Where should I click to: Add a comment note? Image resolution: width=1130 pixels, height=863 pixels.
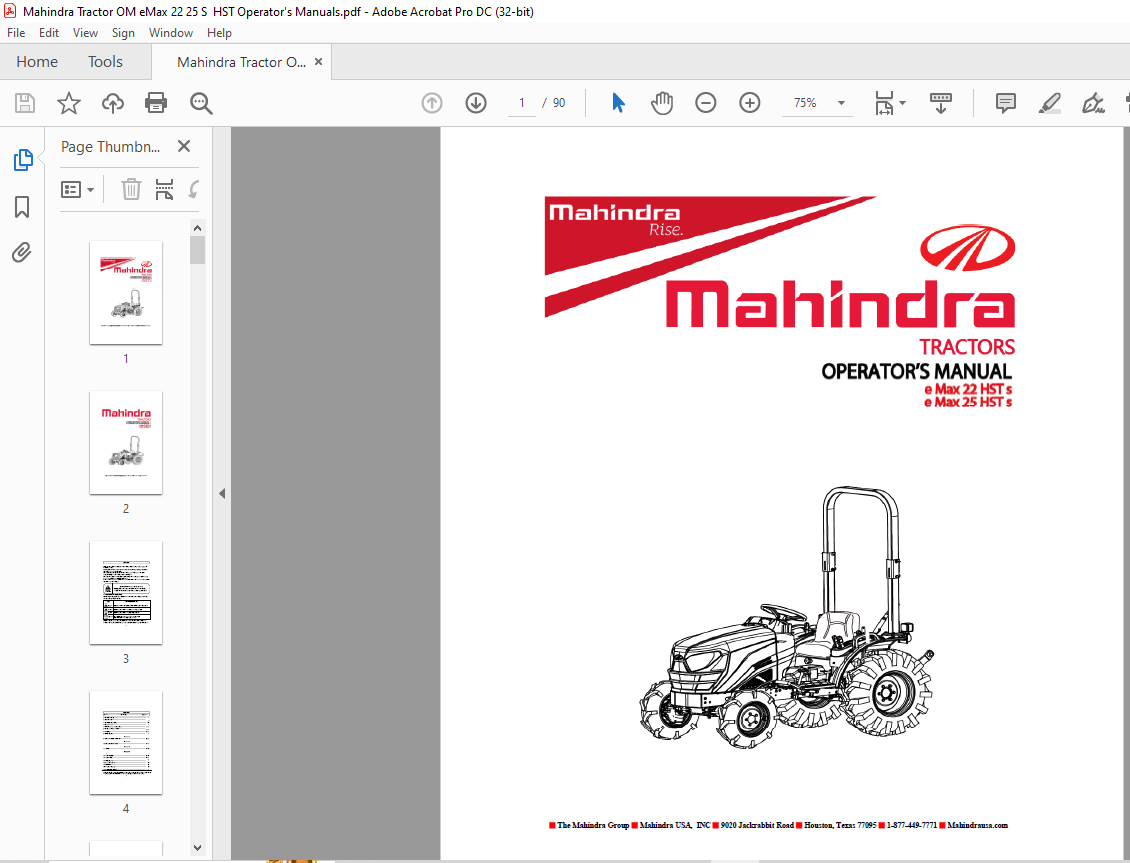1005,103
